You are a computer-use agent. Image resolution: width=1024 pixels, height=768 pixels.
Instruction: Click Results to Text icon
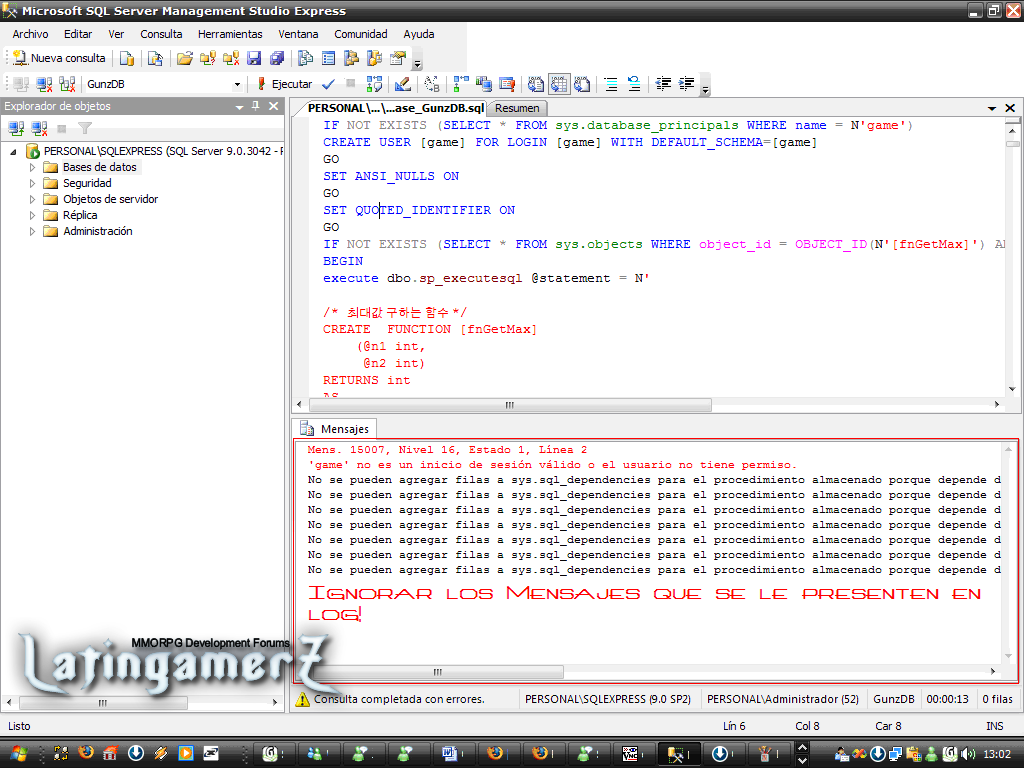[536, 84]
